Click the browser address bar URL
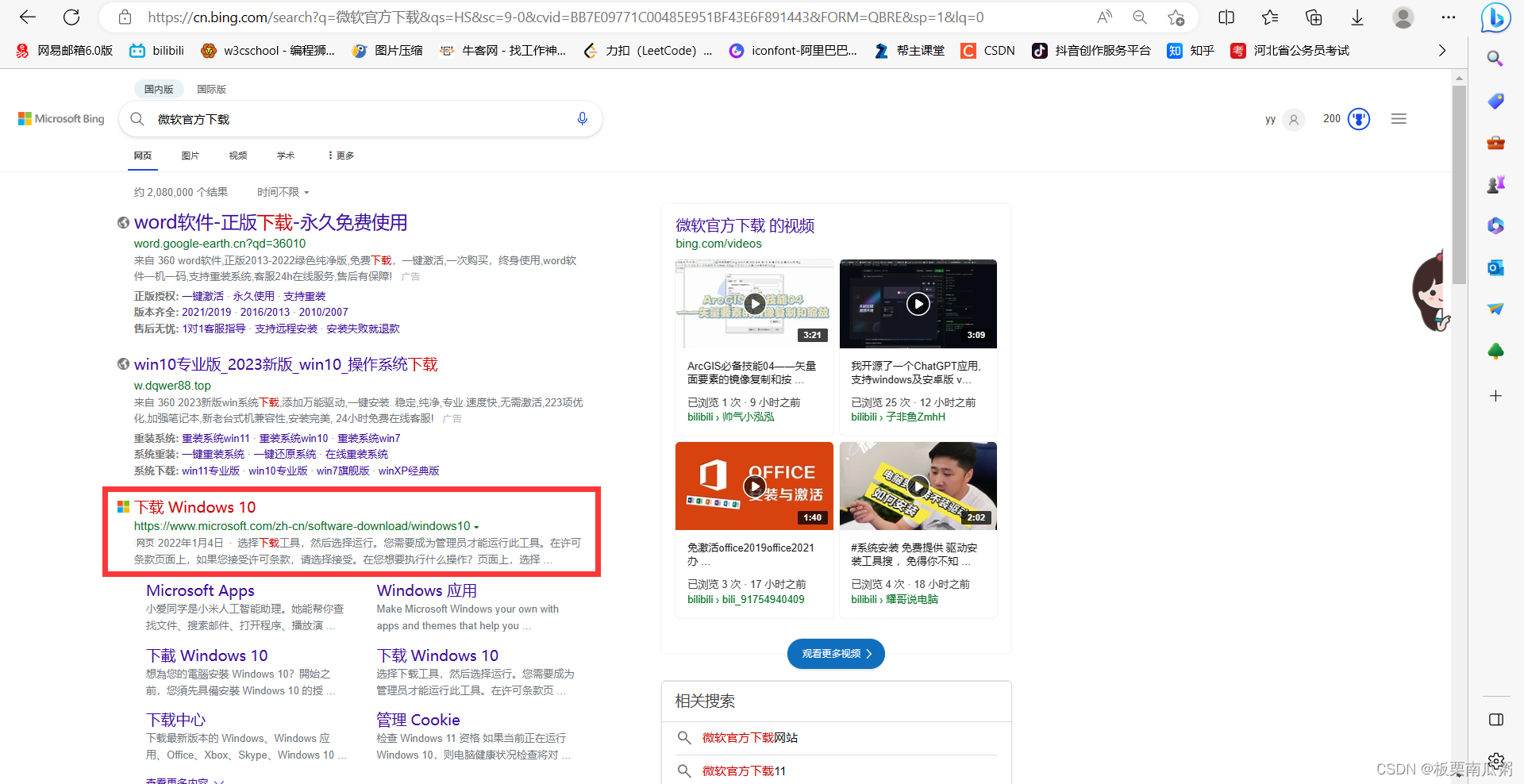This screenshot has width=1524, height=784. pos(565,17)
